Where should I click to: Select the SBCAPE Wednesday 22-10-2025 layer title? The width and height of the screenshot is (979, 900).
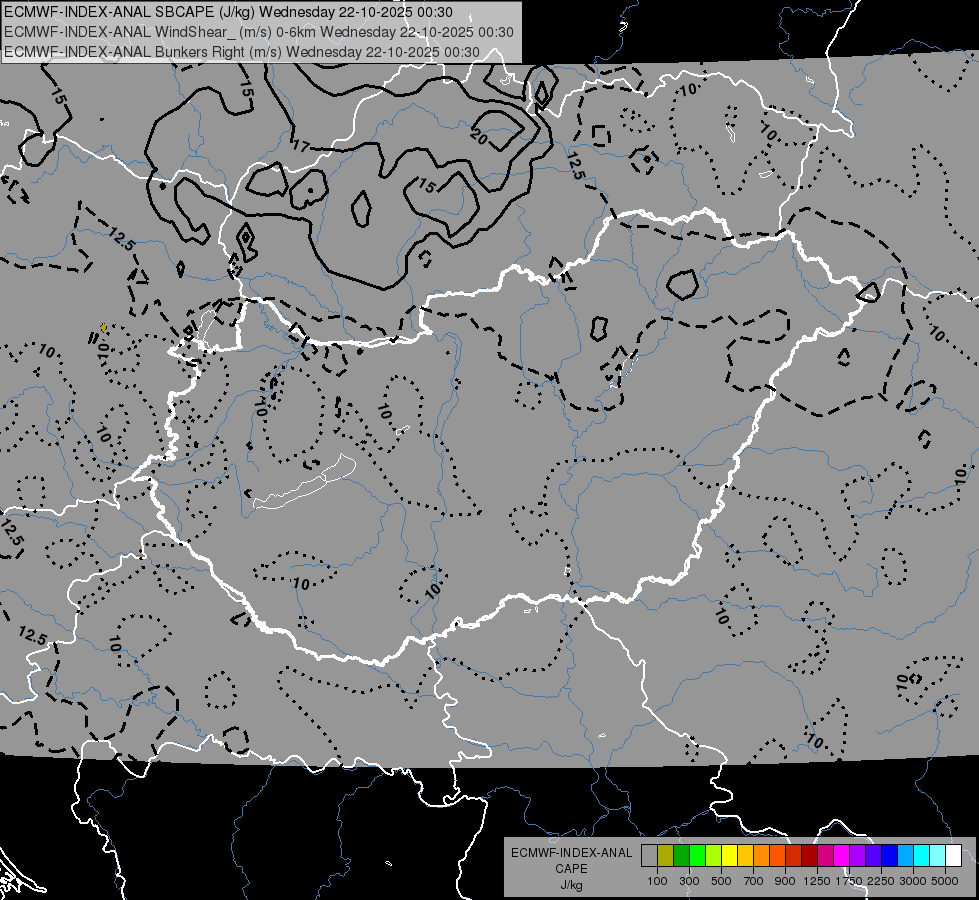click(x=228, y=12)
